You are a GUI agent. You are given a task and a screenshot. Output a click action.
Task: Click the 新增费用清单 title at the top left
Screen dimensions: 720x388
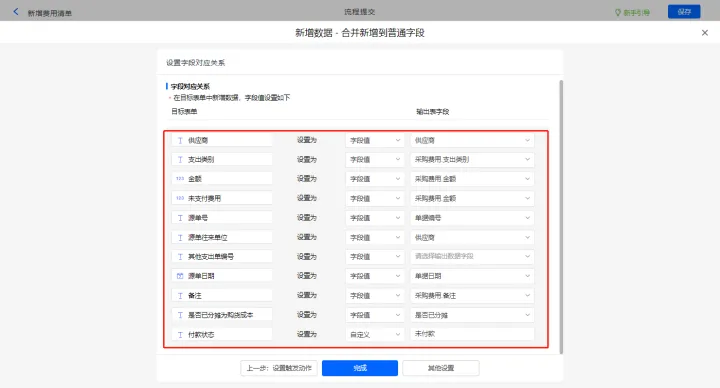click(50, 13)
